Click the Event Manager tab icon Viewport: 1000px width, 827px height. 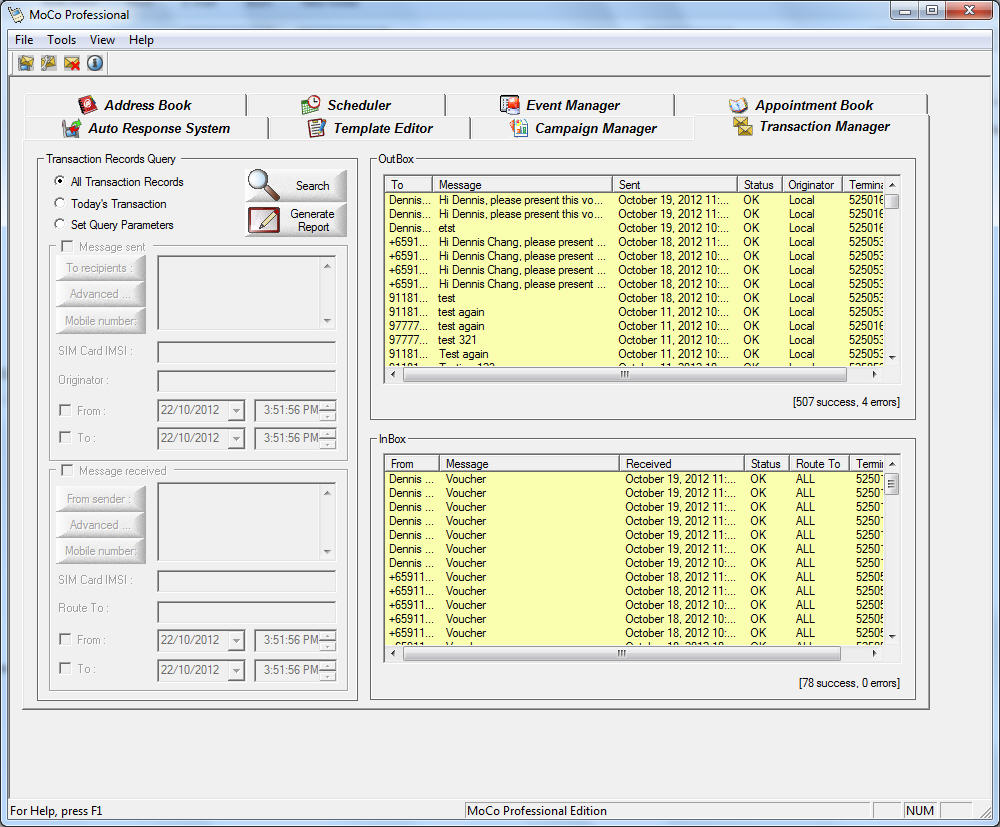[x=510, y=105]
